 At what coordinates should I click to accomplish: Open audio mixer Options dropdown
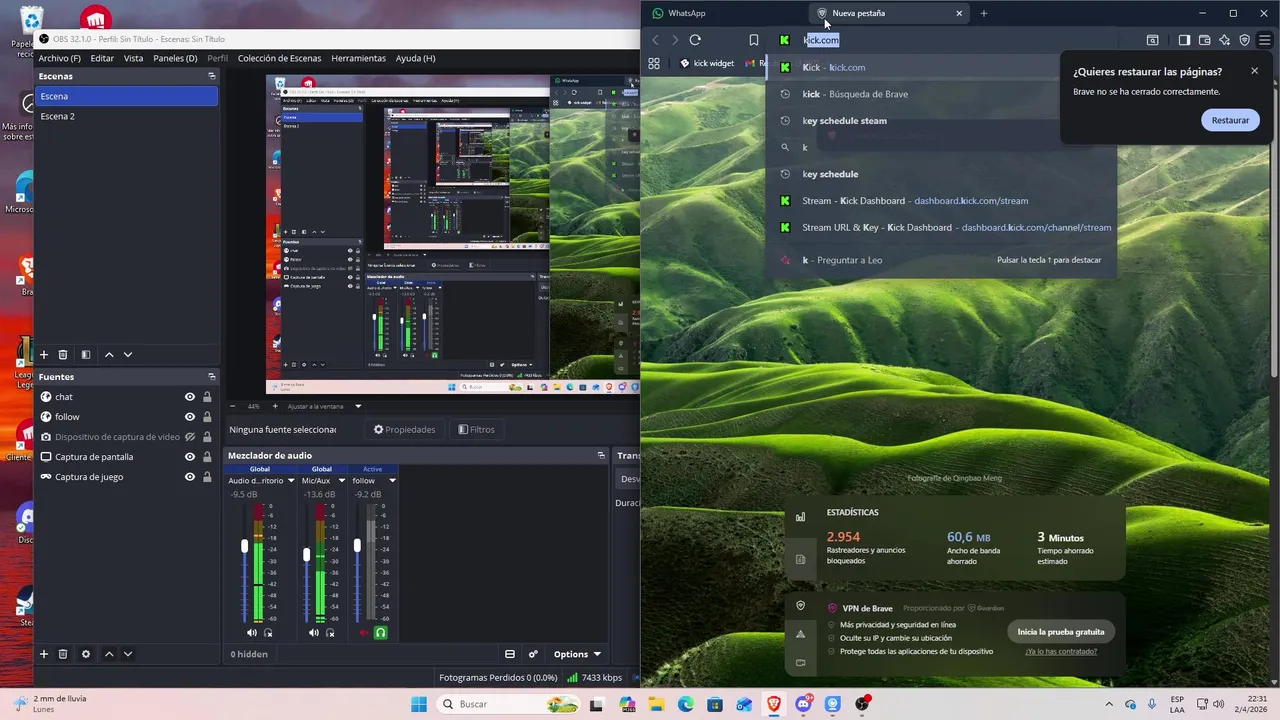[x=577, y=654]
